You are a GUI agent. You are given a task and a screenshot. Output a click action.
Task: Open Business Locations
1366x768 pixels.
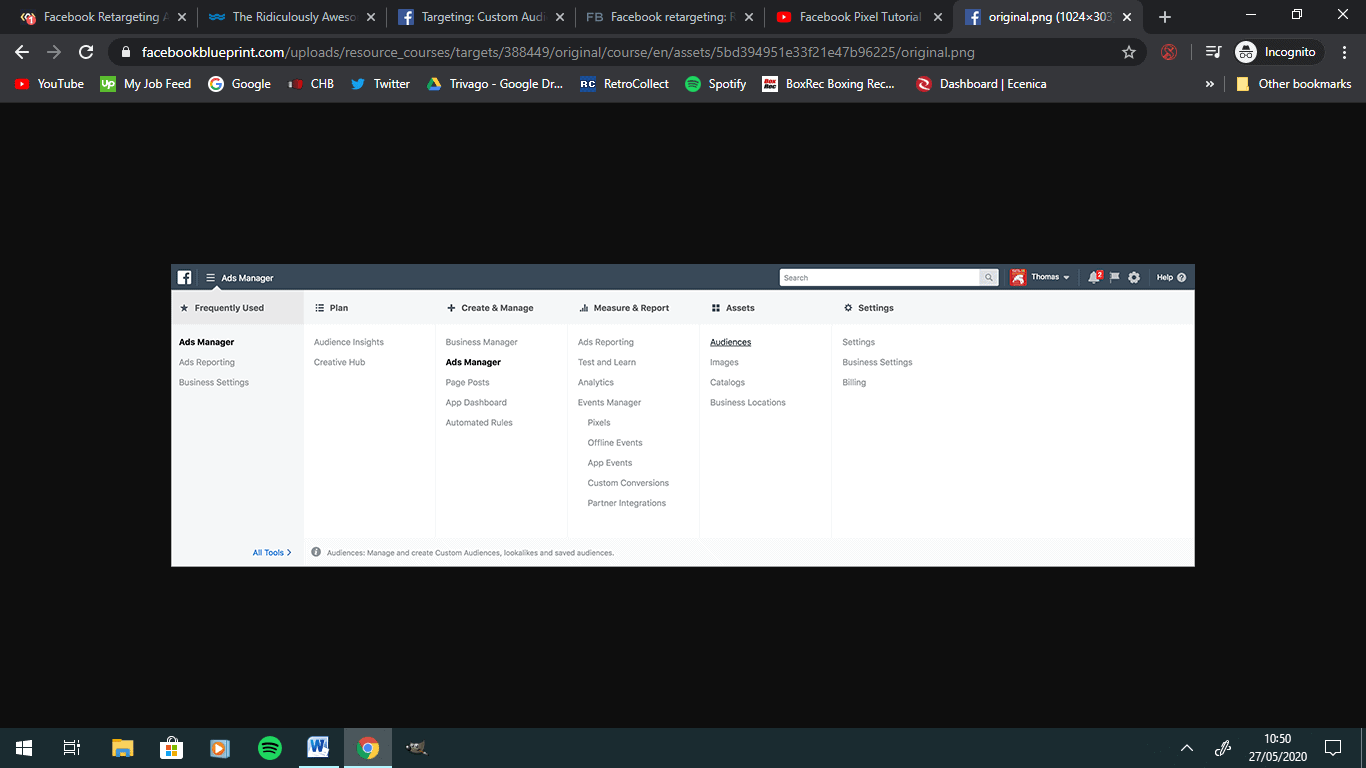[748, 402]
